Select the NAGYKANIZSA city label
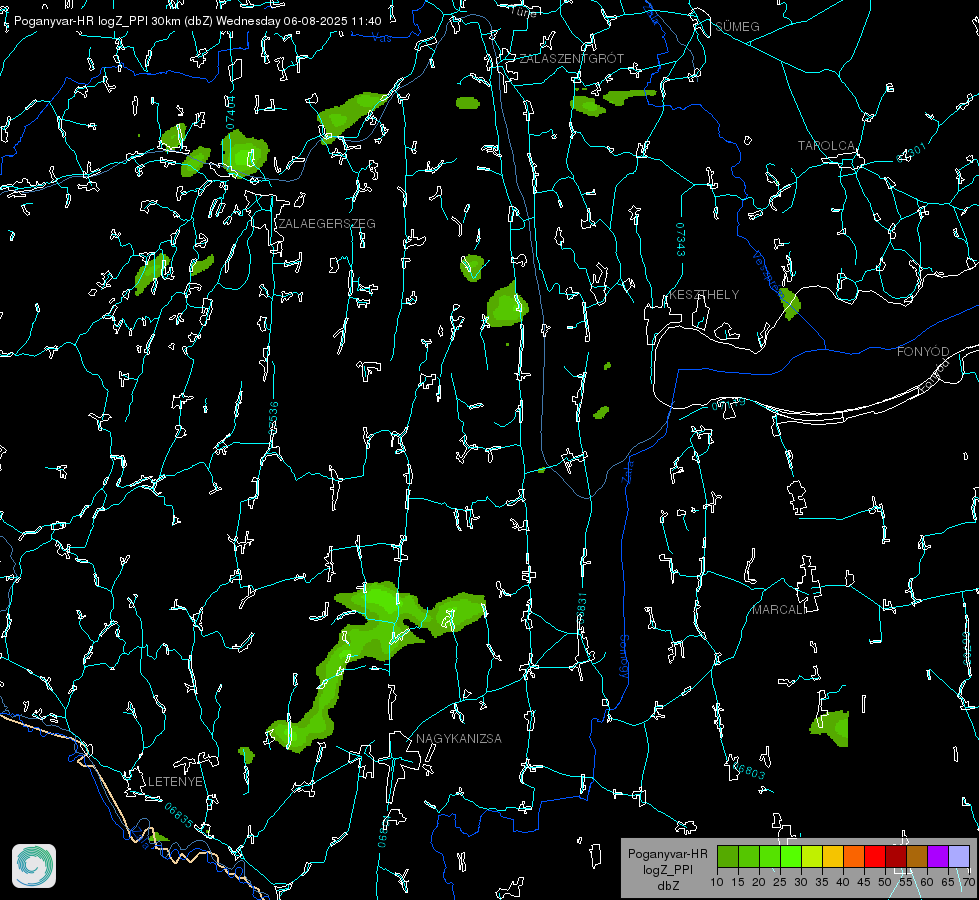This screenshot has height=900, width=979. click(x=458, y=738)
